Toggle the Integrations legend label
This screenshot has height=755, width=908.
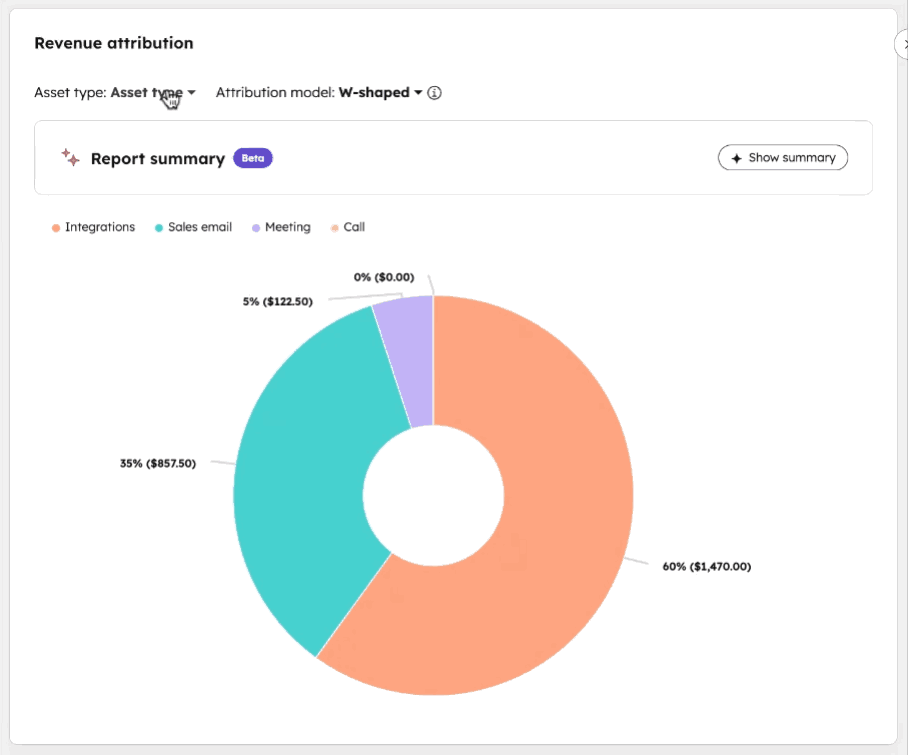pos(100,227)
